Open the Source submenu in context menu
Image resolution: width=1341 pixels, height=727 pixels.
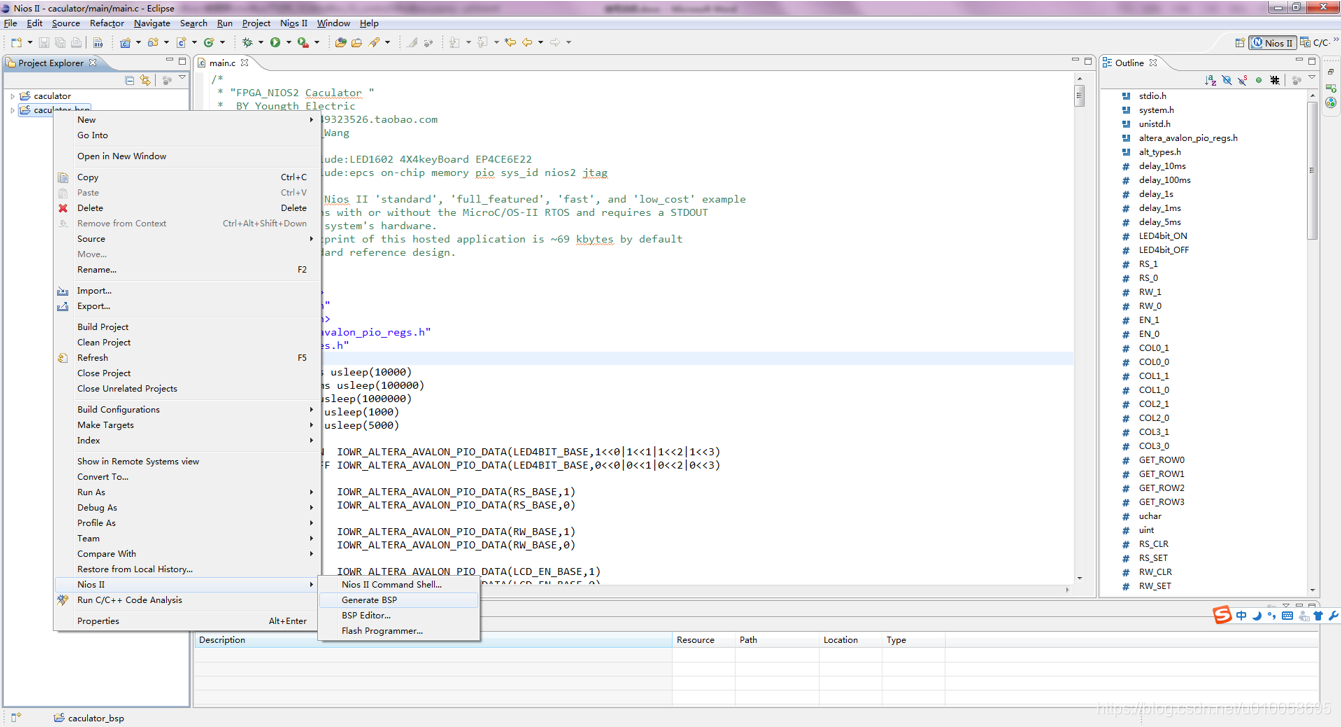(311, 239)
